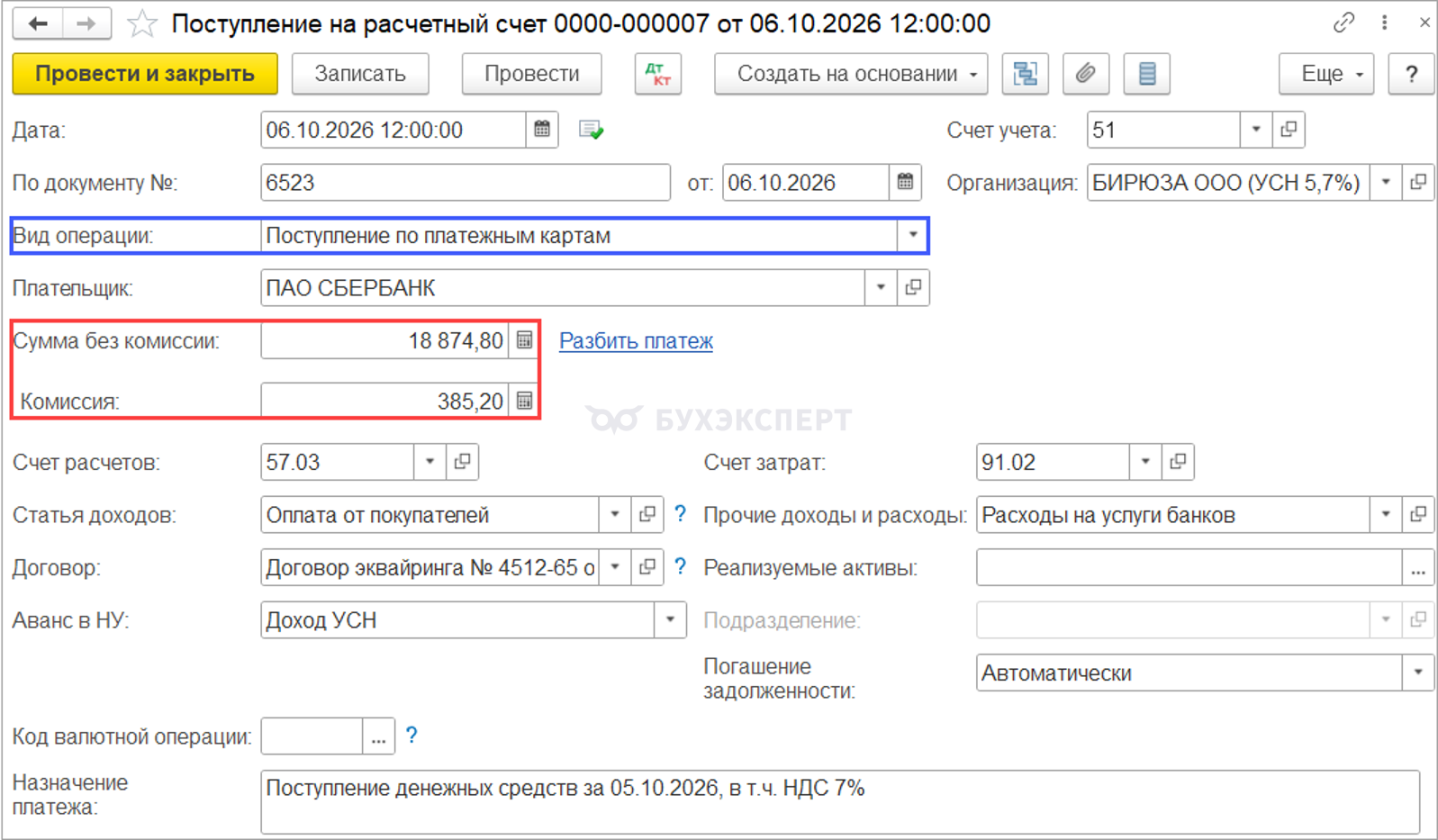Image resolution: width=1438 pixels, height=840 pixels.
Task: Open document report list icon
Action: click(x=1147, y=74)
